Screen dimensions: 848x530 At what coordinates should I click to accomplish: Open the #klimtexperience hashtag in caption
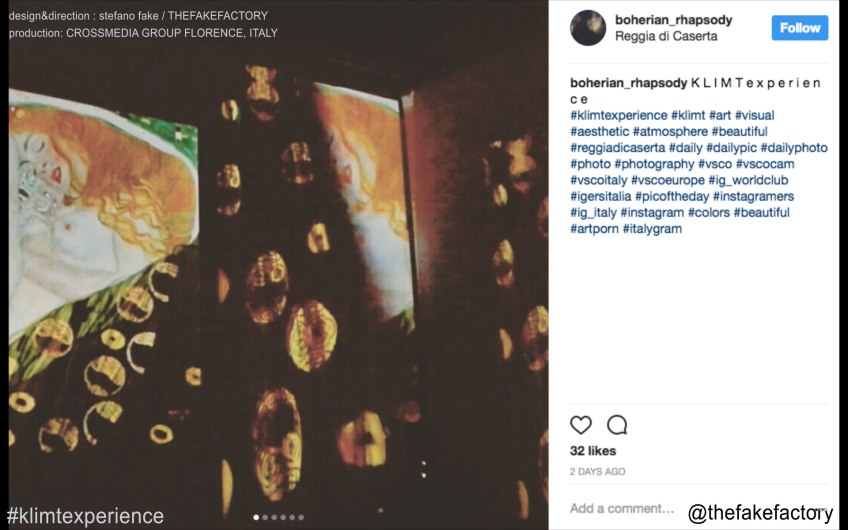click(619, 115)
